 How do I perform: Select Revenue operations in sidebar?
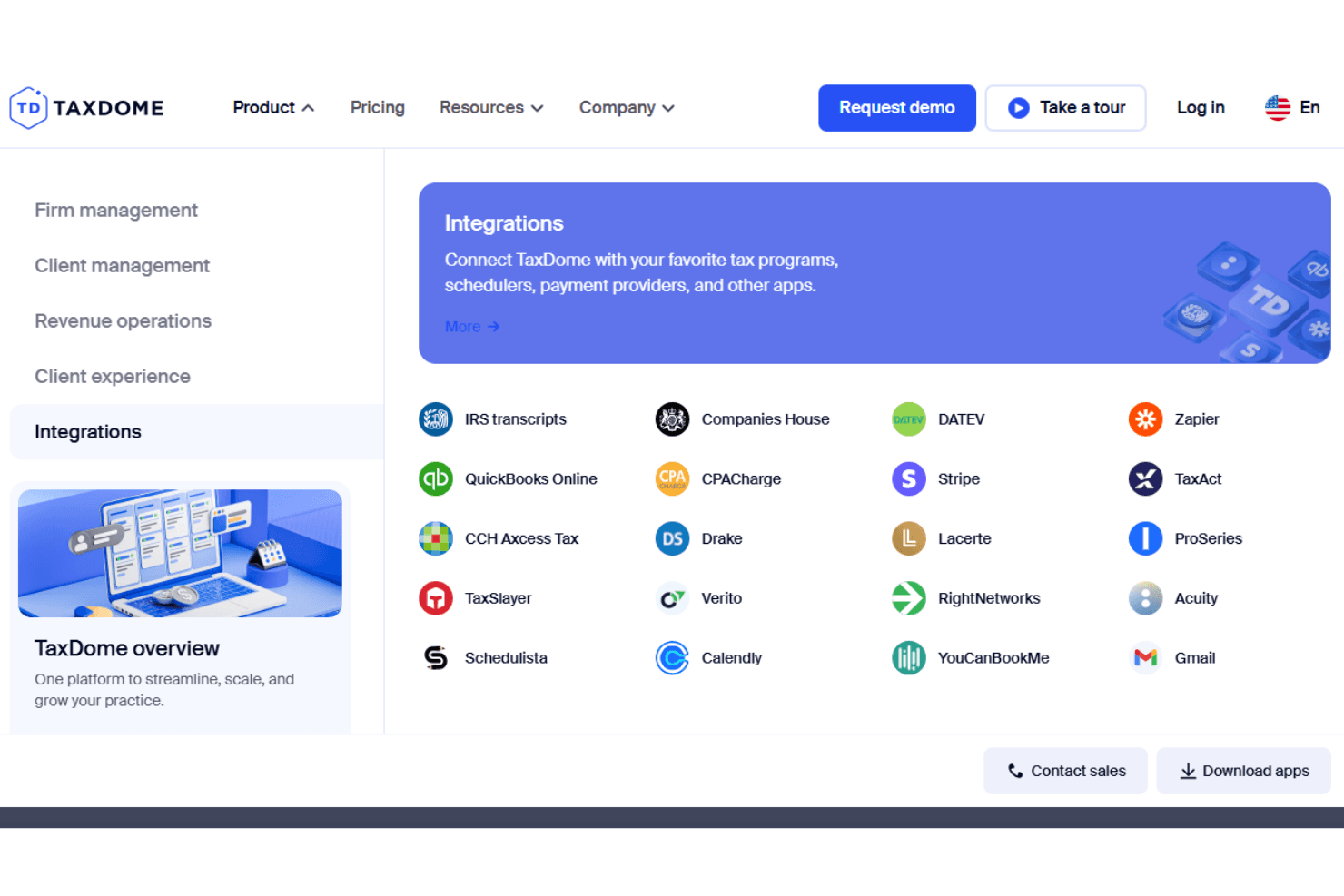123,321
